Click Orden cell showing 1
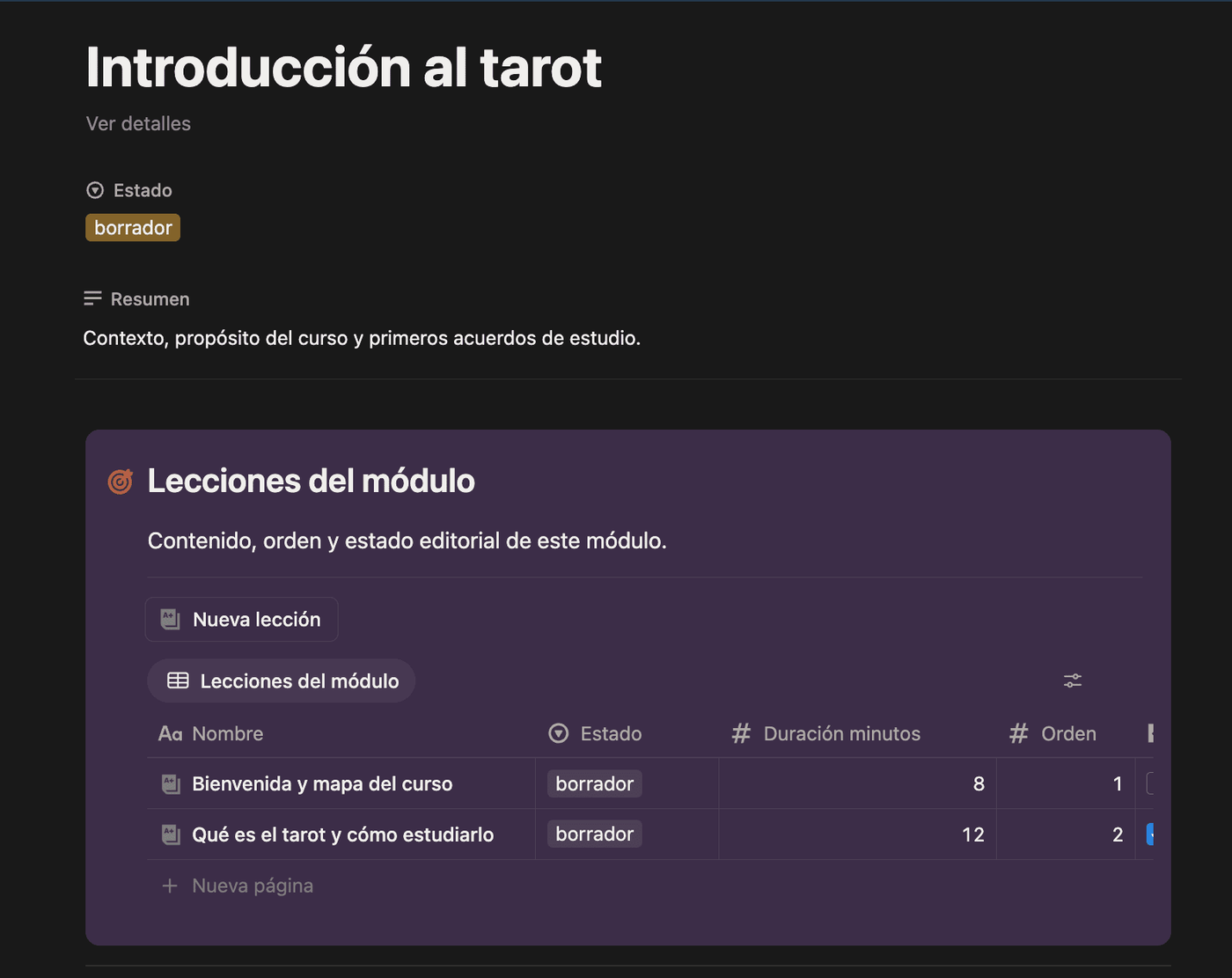1232x978 pixels. coord(1065,783)
